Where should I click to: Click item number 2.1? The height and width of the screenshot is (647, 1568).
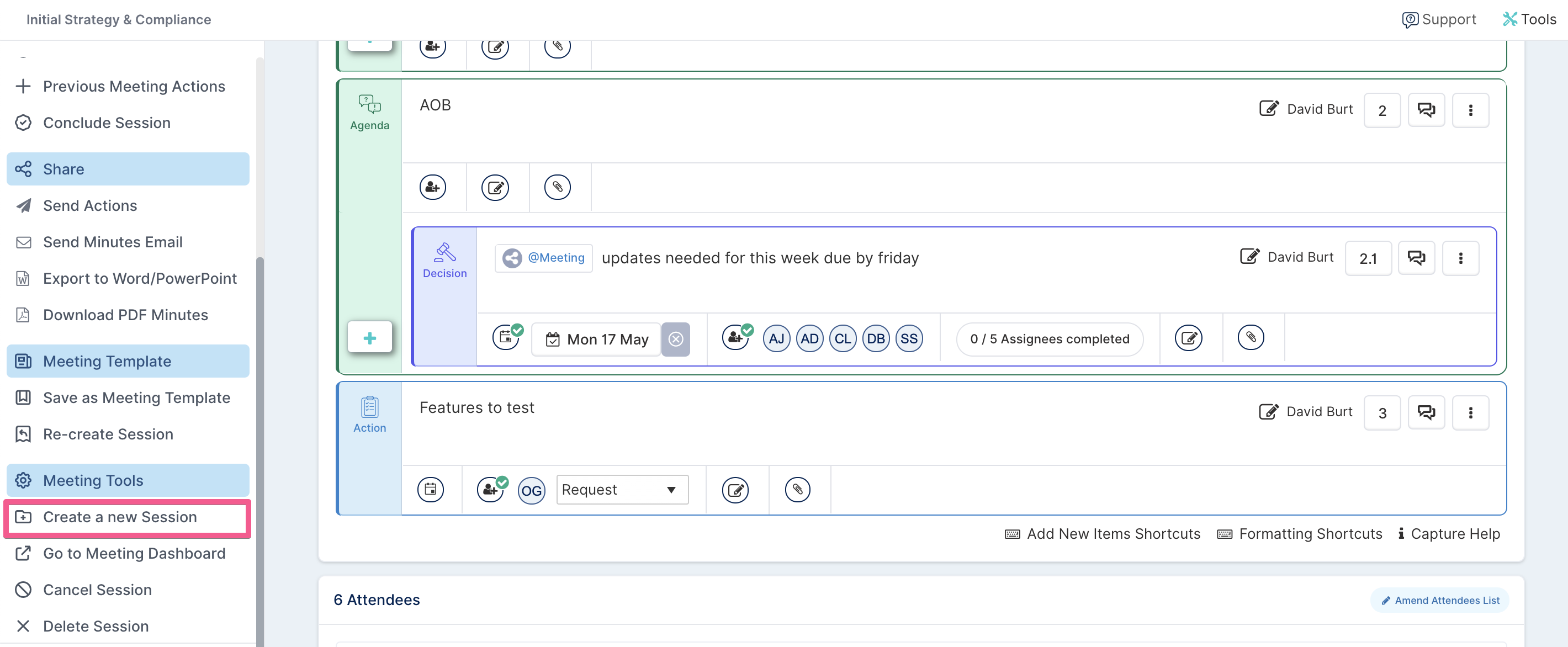click(x=1368, y=259)
